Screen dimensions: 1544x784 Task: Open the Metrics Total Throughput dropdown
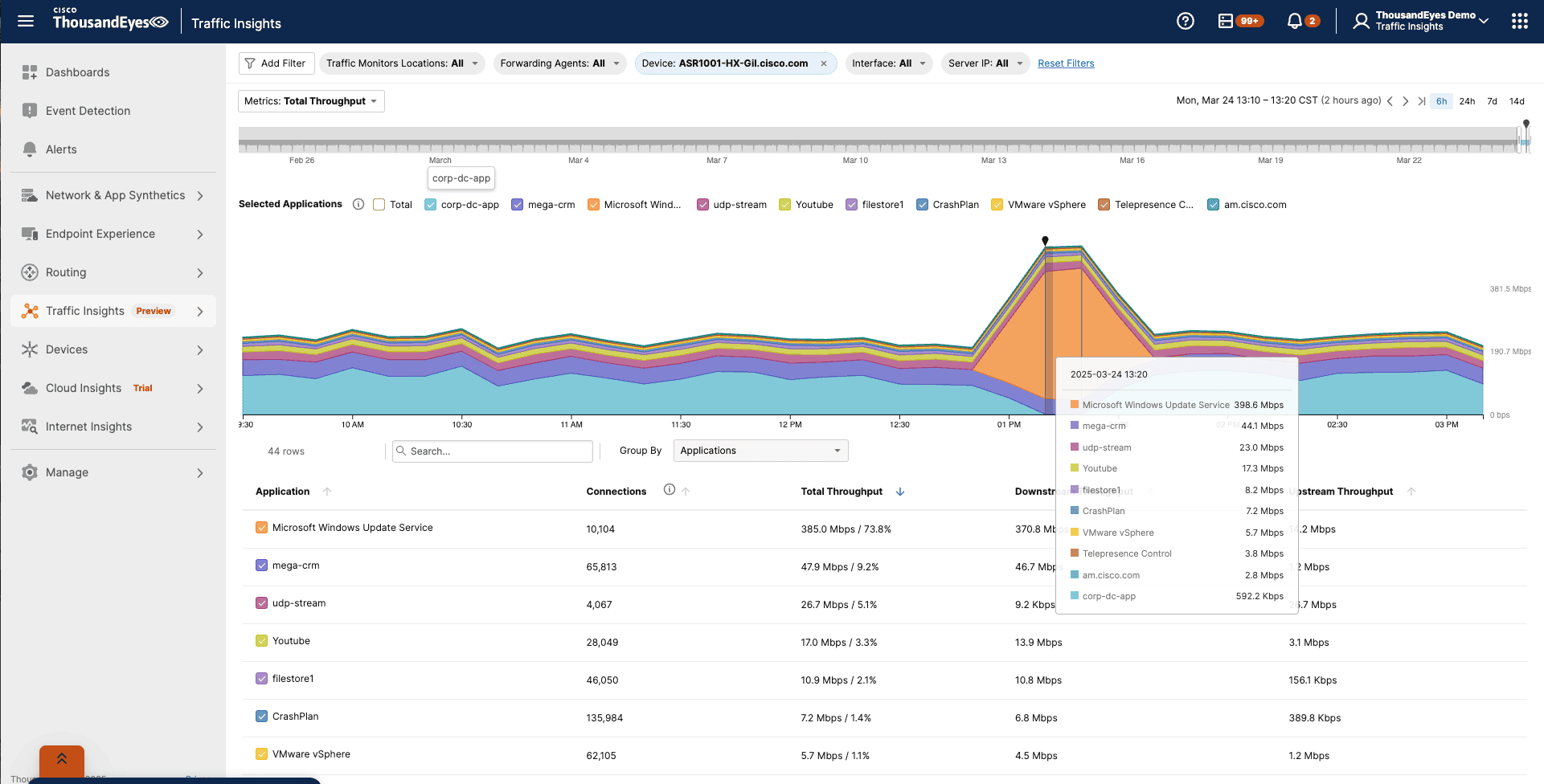point(310,100)
